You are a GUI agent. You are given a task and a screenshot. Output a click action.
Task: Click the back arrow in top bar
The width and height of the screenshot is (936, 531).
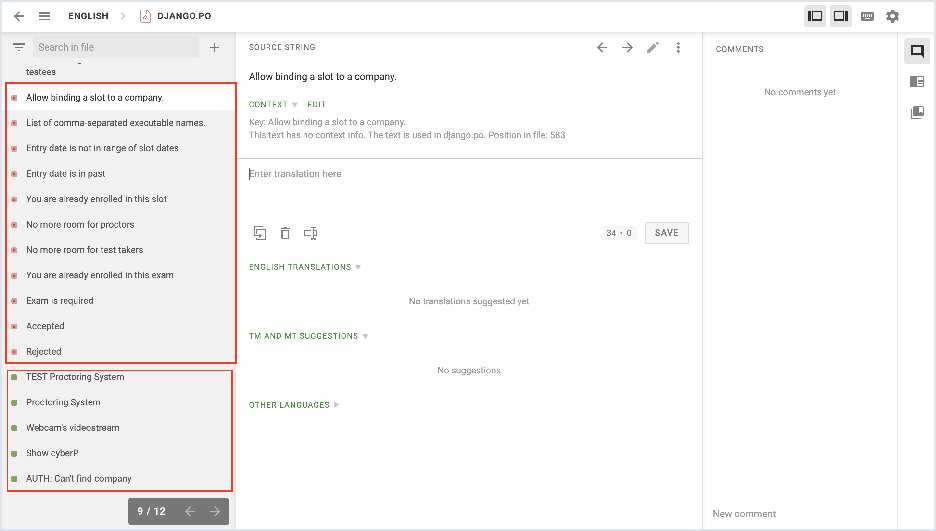[x=19, y=16]
